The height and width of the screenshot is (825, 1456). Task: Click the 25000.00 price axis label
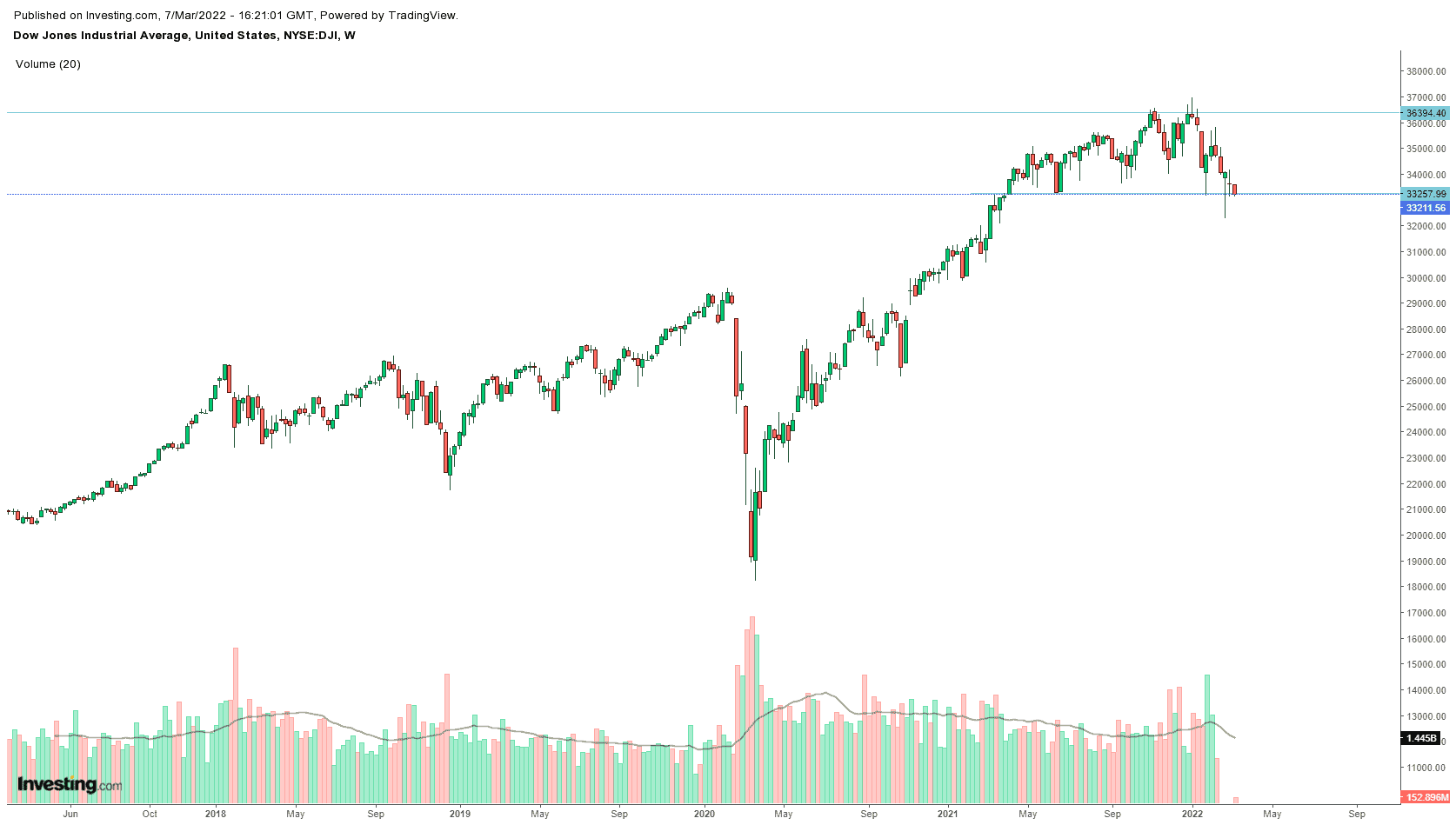1426,407
